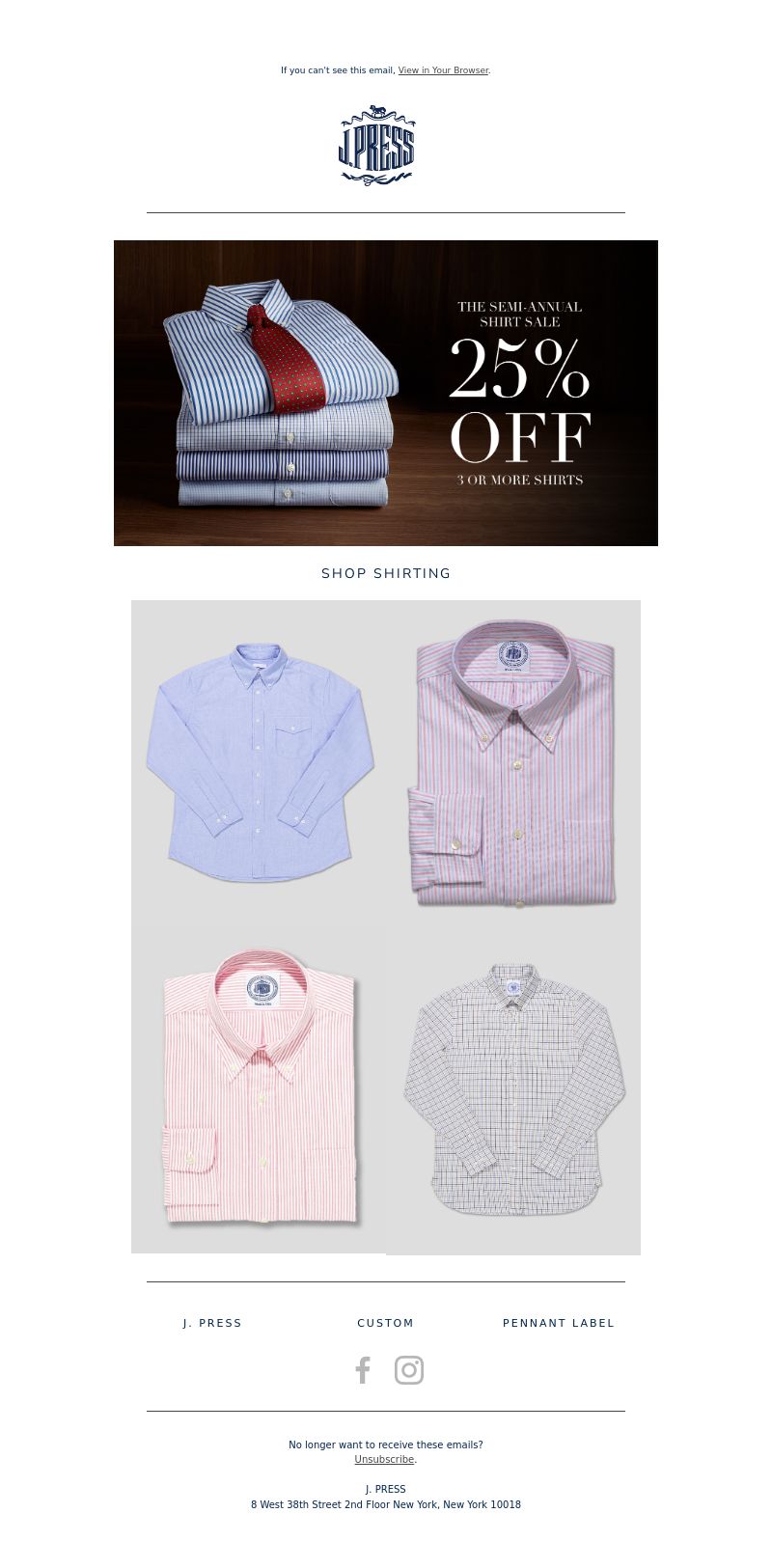Click the Facebook icon
The width and height of the screenshot is (772, 1568).
tap(363, 1370)
